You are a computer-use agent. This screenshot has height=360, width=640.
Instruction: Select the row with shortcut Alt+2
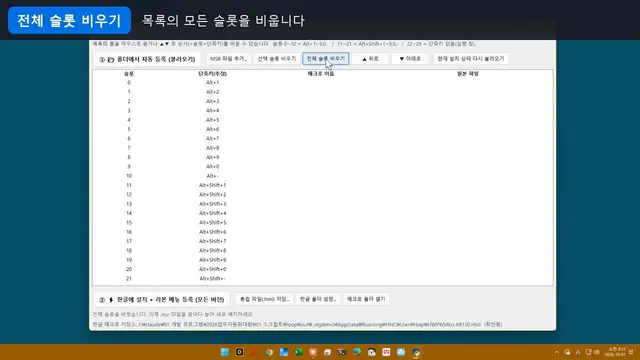point(322,92)
